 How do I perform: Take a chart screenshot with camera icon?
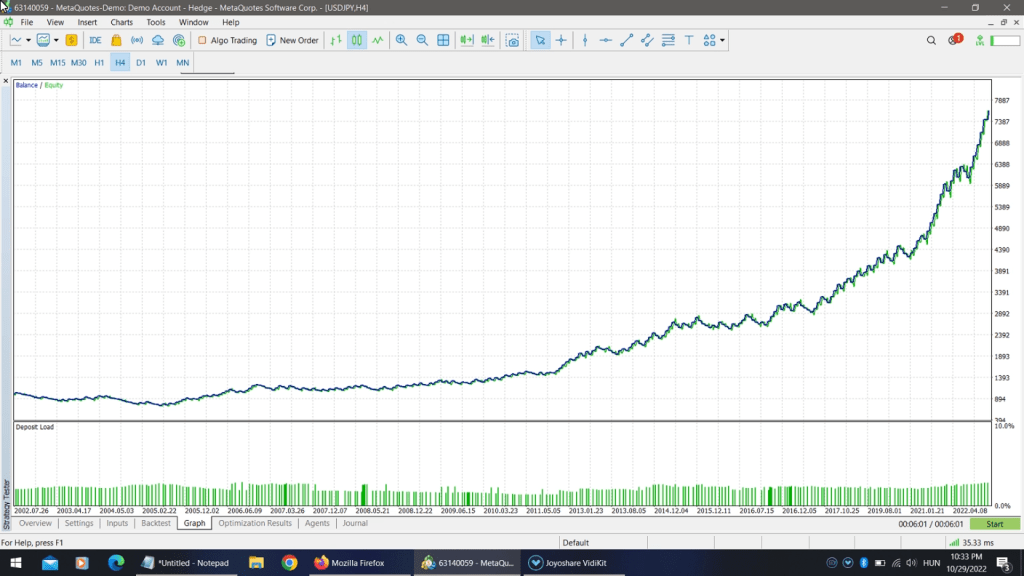coord(512,41)
